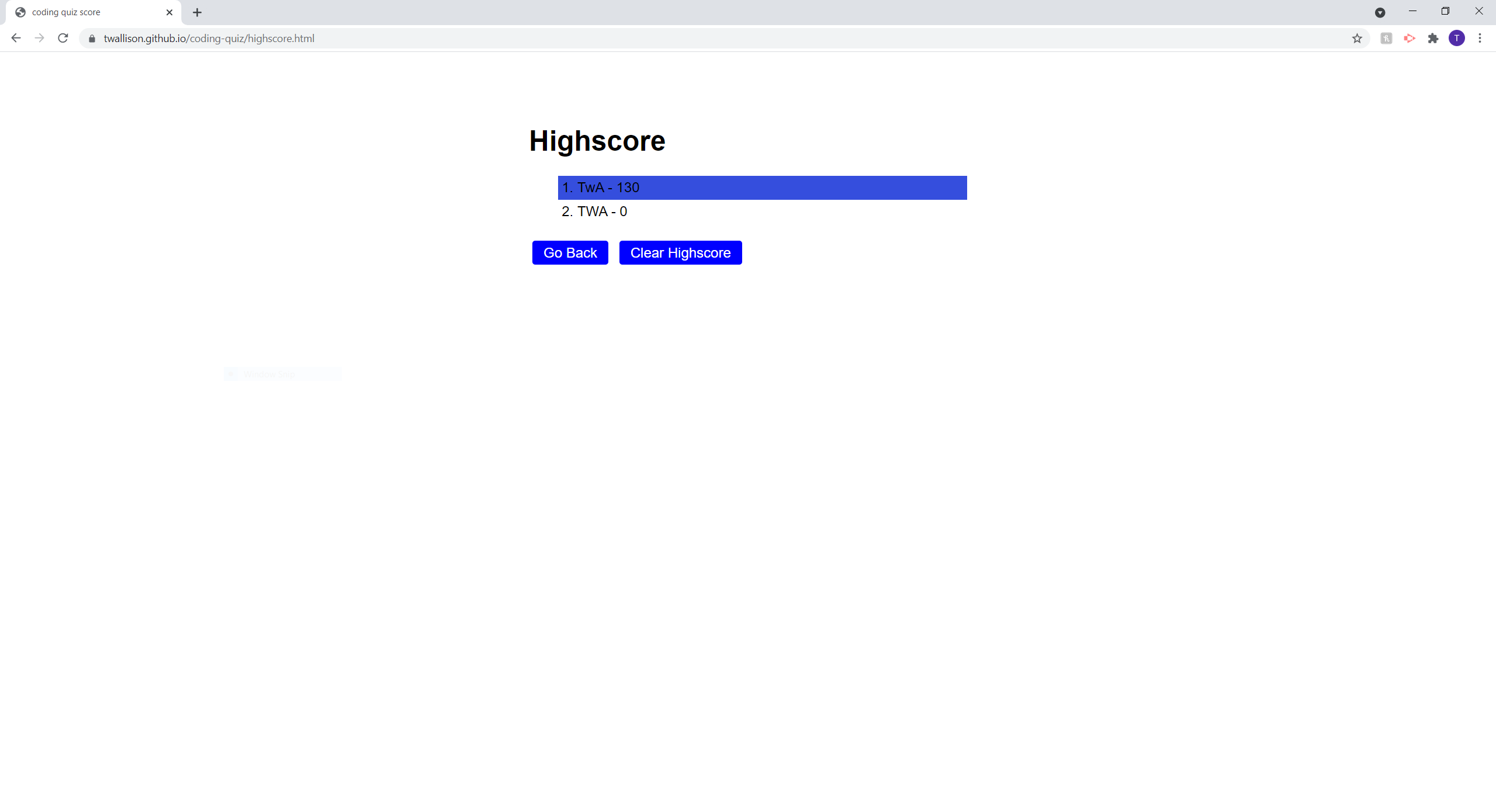Screen dimensions: 1496x812
Task: Bookmark this page with the star
Action: tap(1357, 39)
